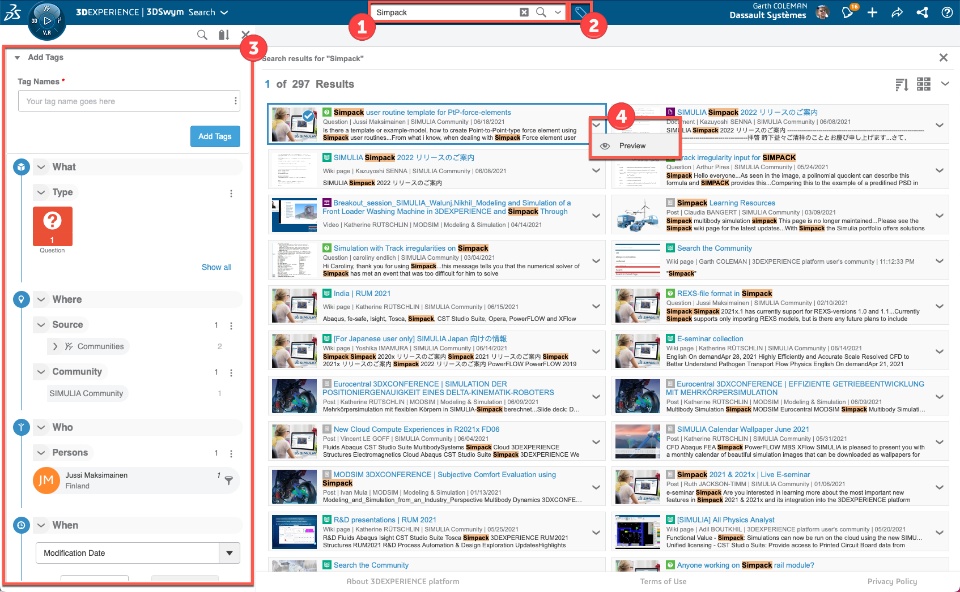Open Source options three-dot menu
The height and width of the screenshot is (592, 960).
(231, 326)
